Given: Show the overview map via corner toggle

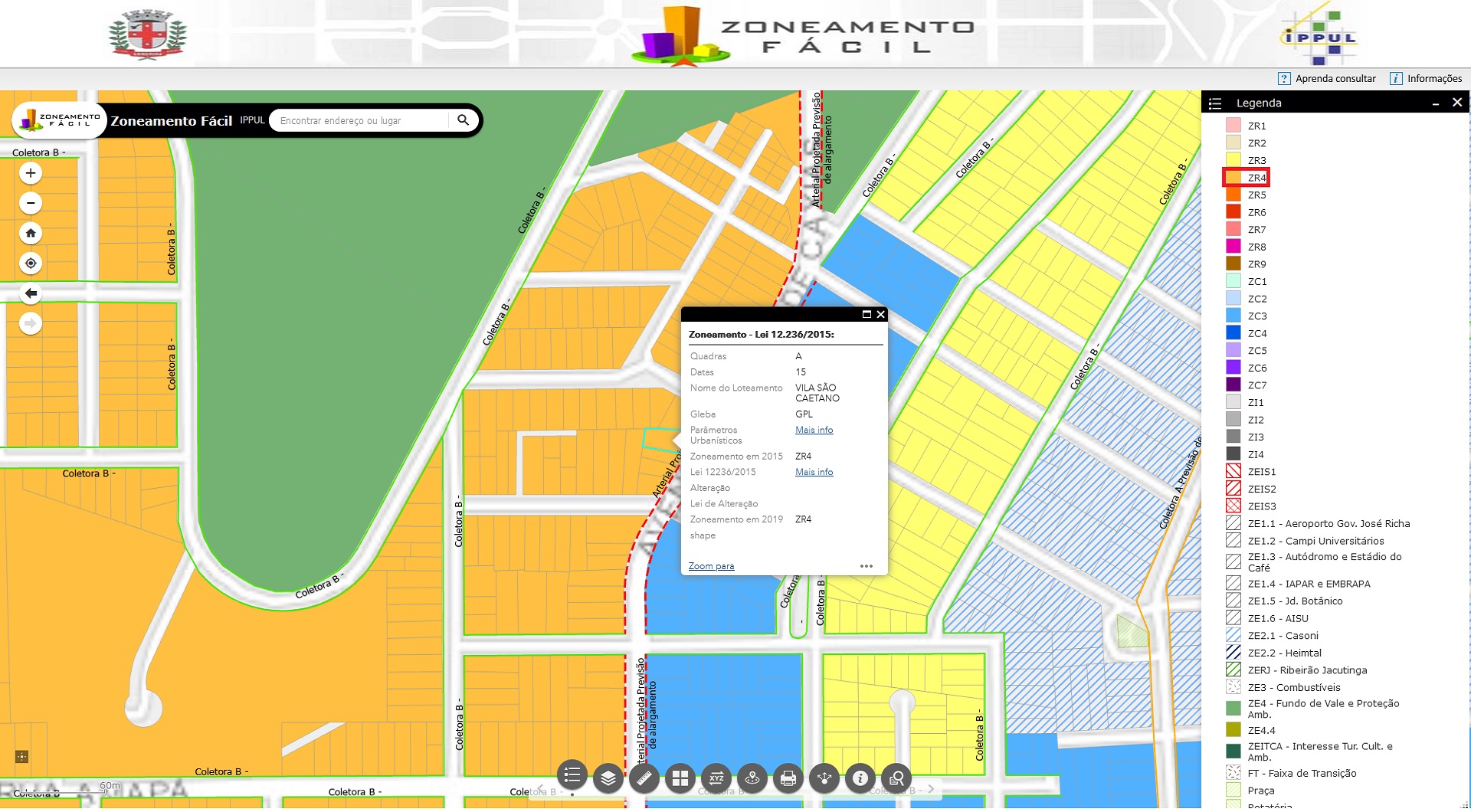Looking at the screenshot, I should 21,757.
